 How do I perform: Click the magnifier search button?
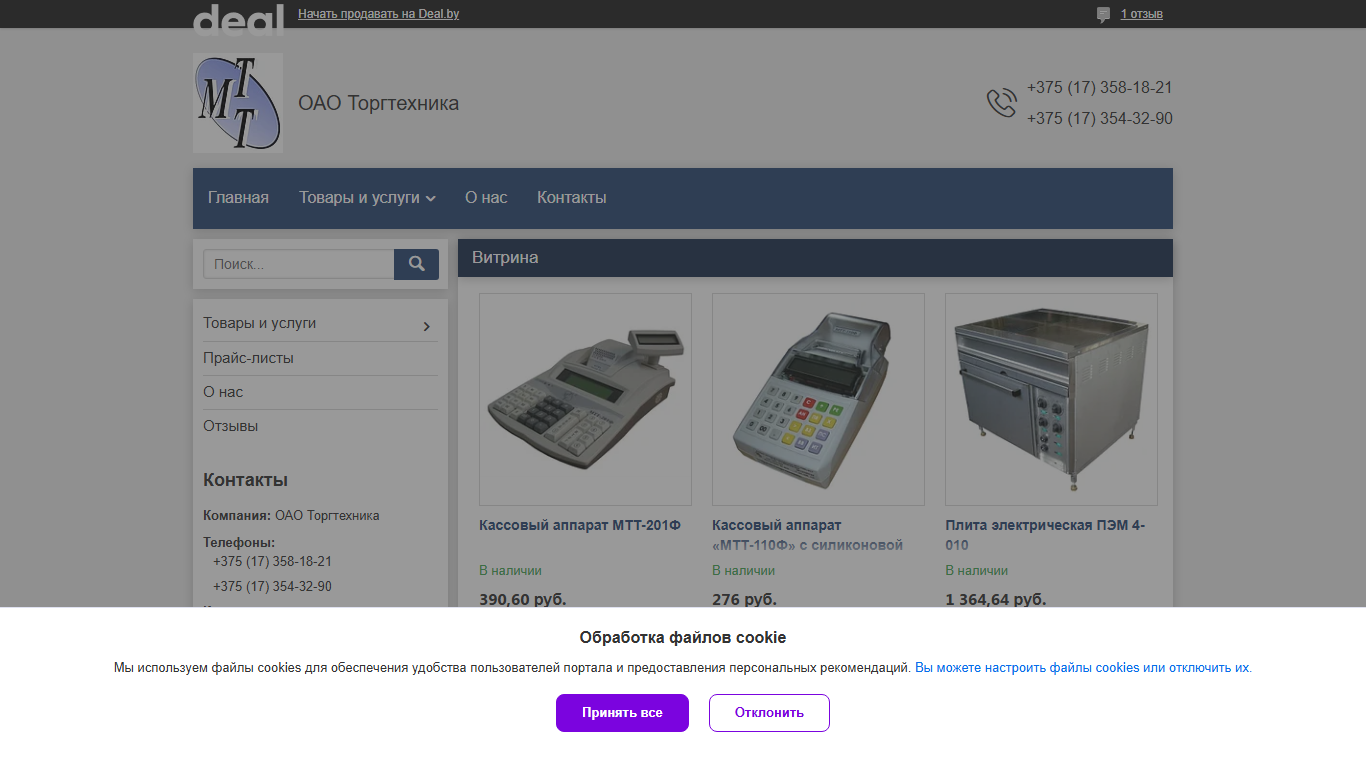coord(417,264)
